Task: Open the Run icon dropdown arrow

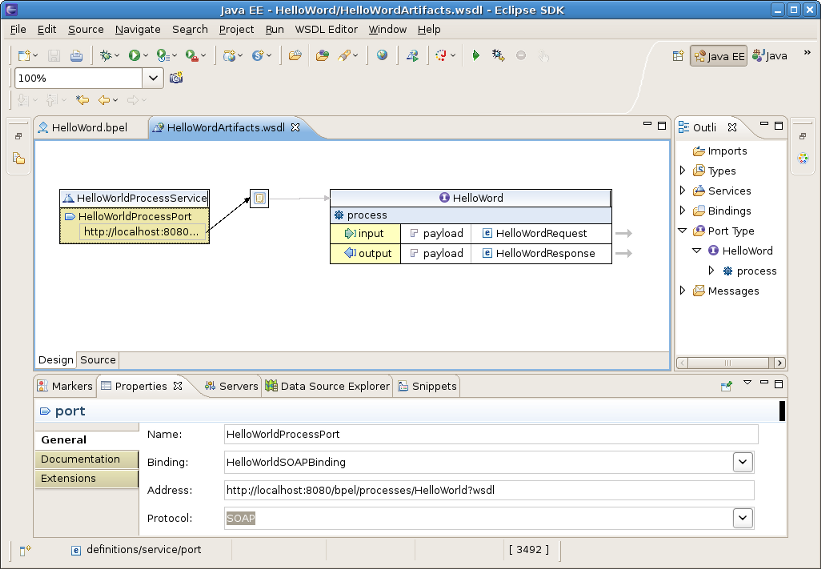Action: click(x=146, y=55)
